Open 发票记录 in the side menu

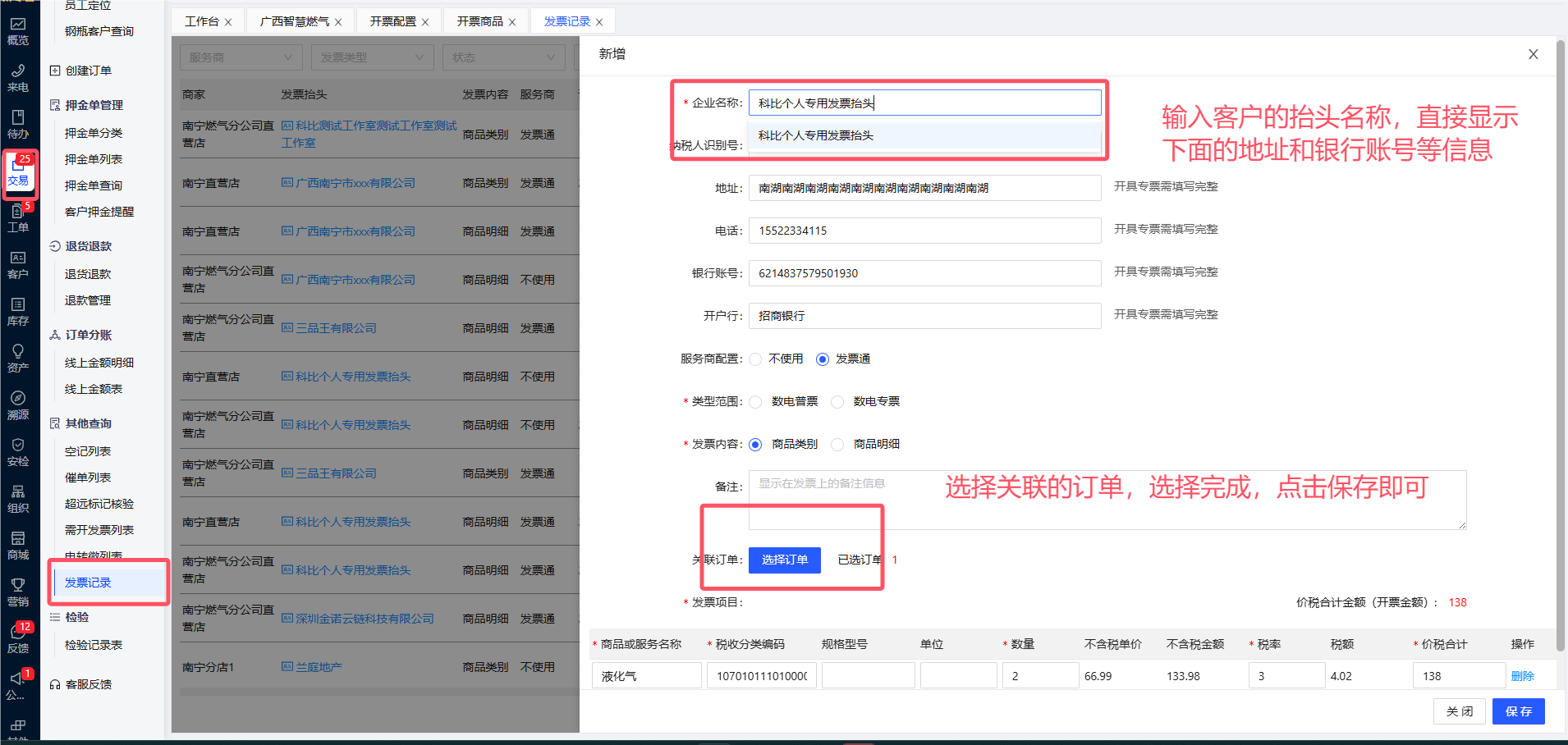tap(88, 583)
